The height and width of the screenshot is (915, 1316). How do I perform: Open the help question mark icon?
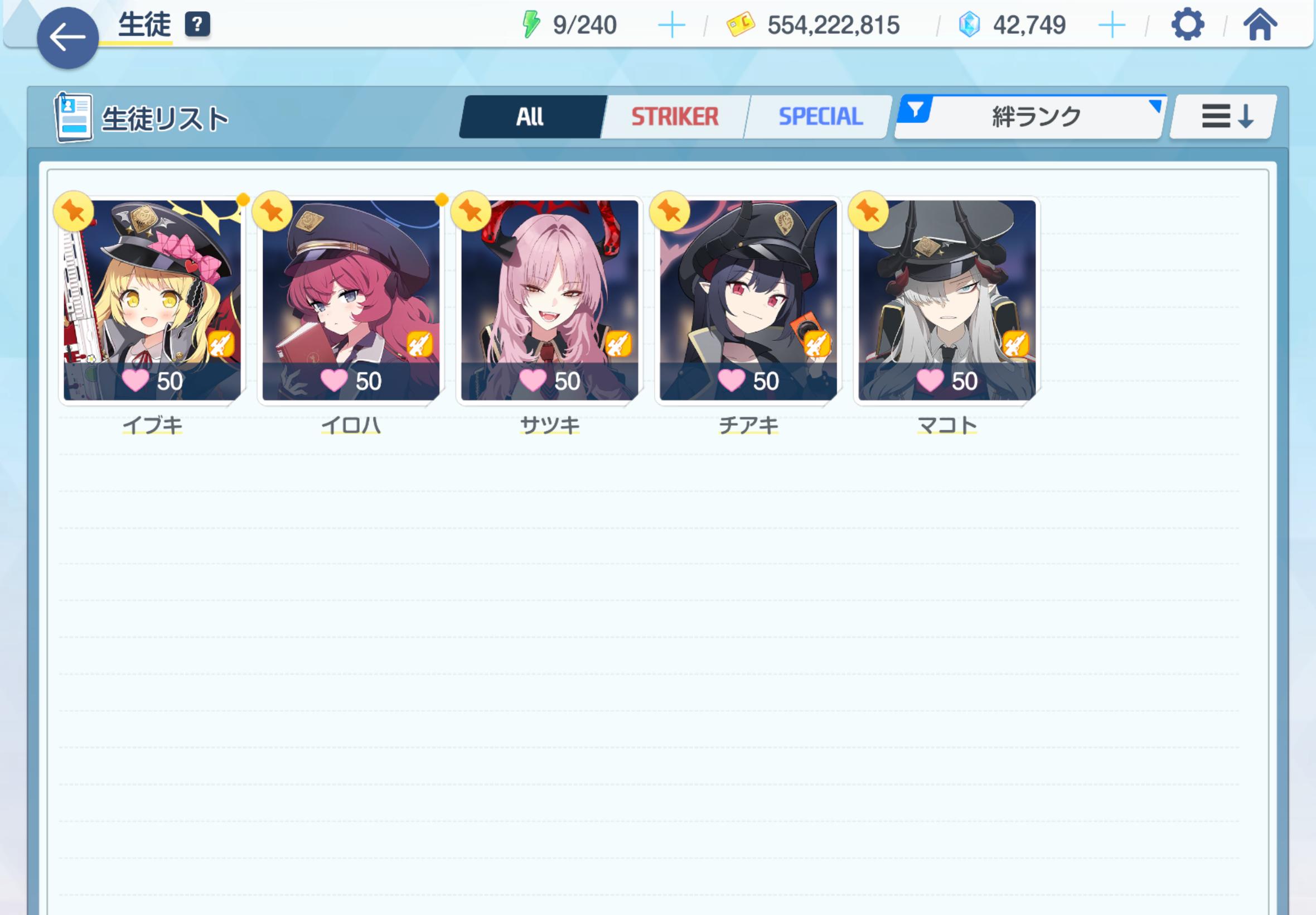pyautogui.click(x=197, y=25)
